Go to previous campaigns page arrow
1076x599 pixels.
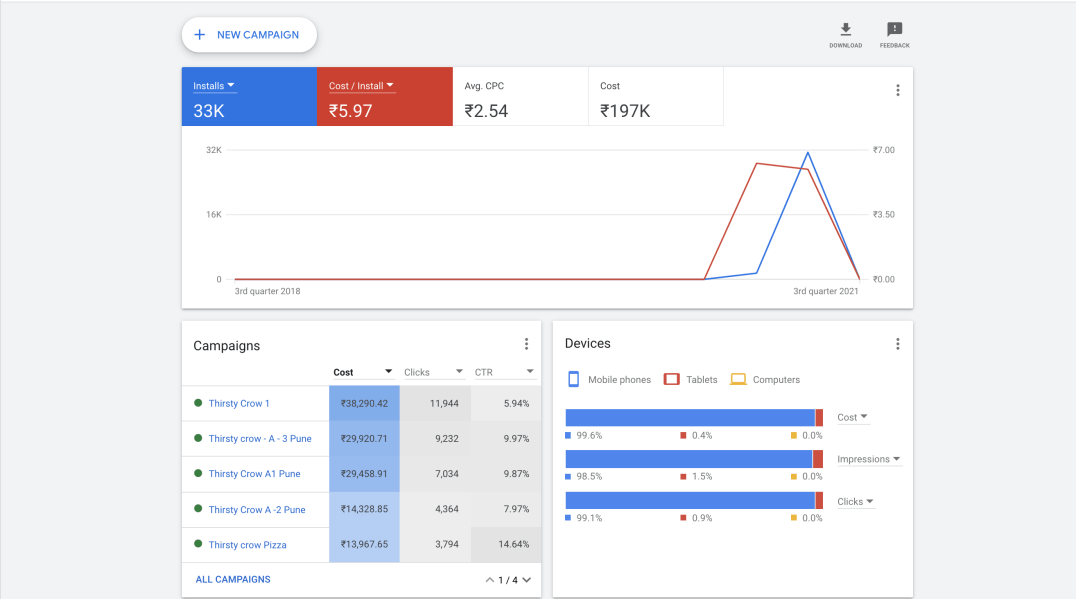pyautogui.click(x=490, y=580)
